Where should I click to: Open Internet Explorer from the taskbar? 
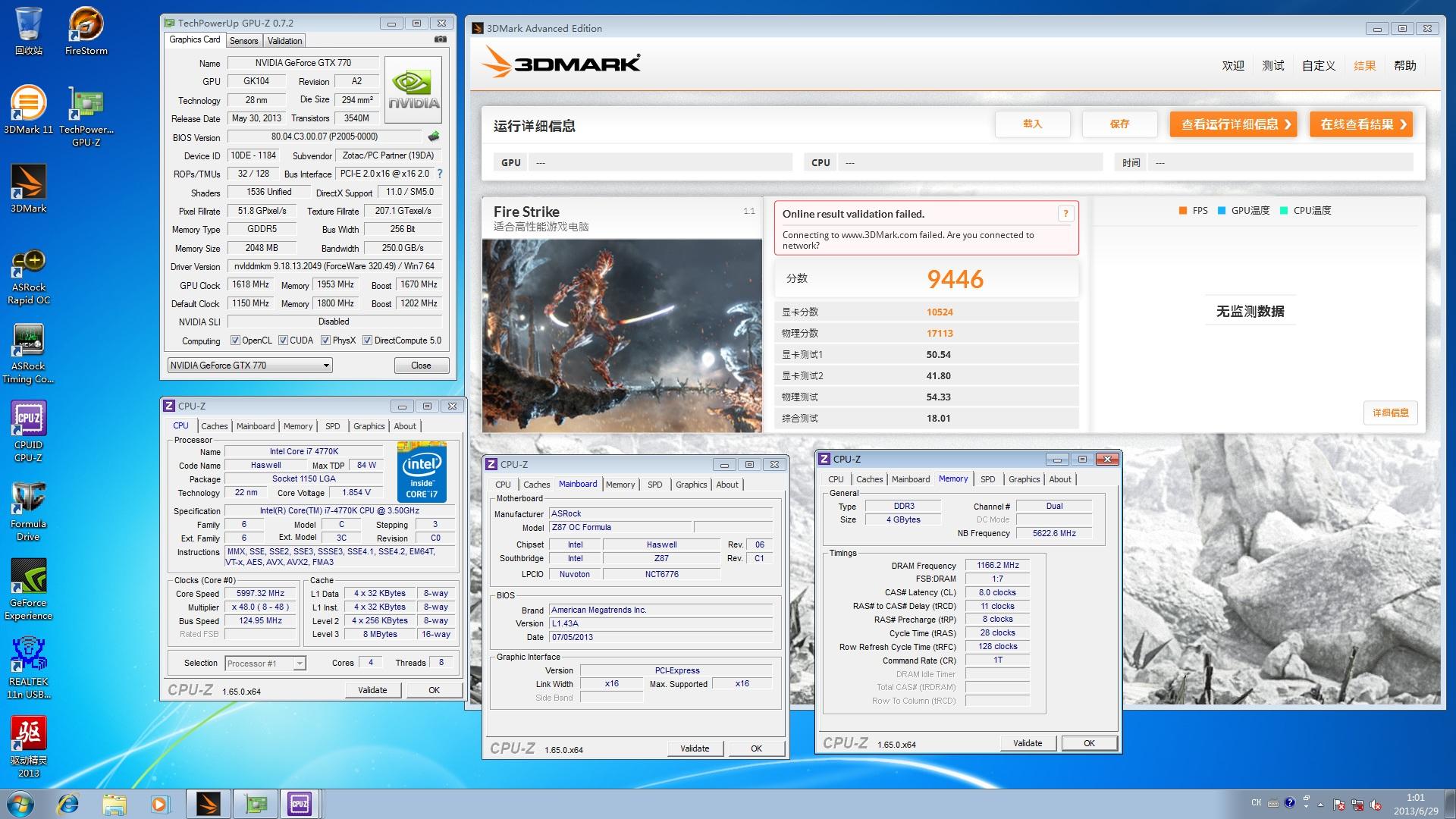pos(68,804)
